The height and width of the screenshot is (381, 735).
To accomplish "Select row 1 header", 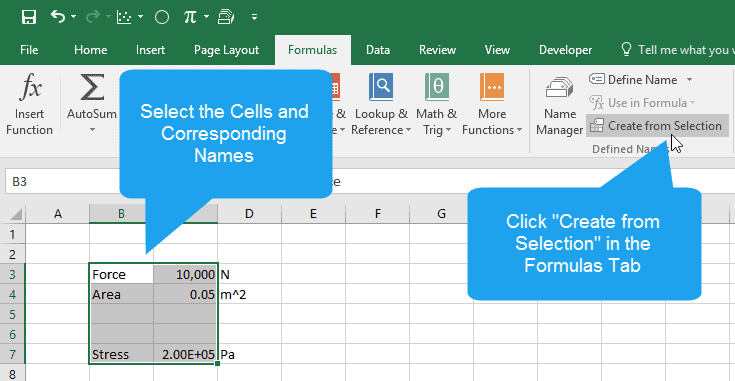I will [x=13, y=234].
